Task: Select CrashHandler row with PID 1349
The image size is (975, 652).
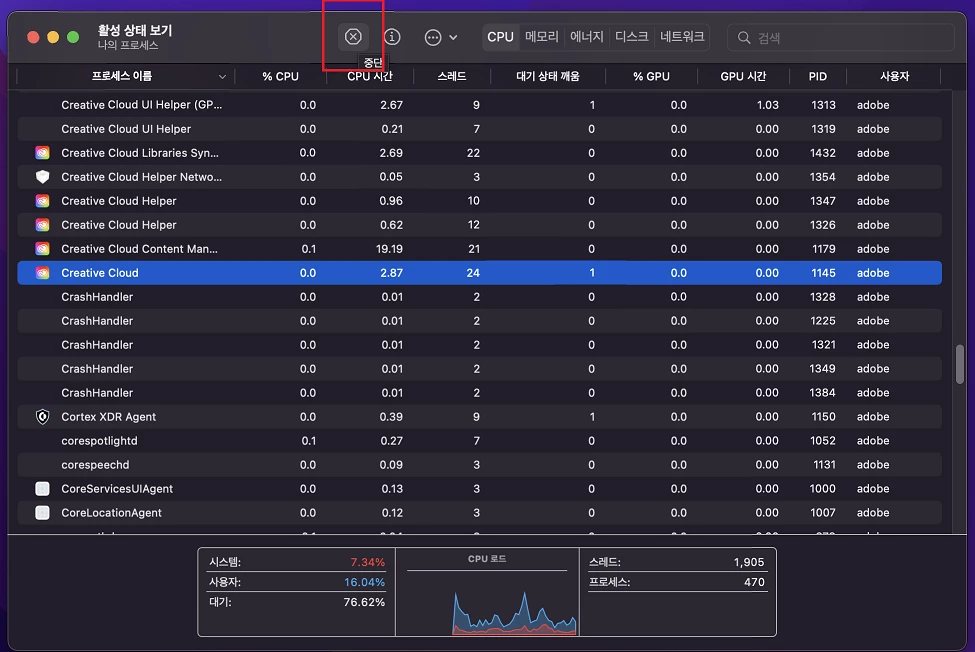Action: click(479, 369)
